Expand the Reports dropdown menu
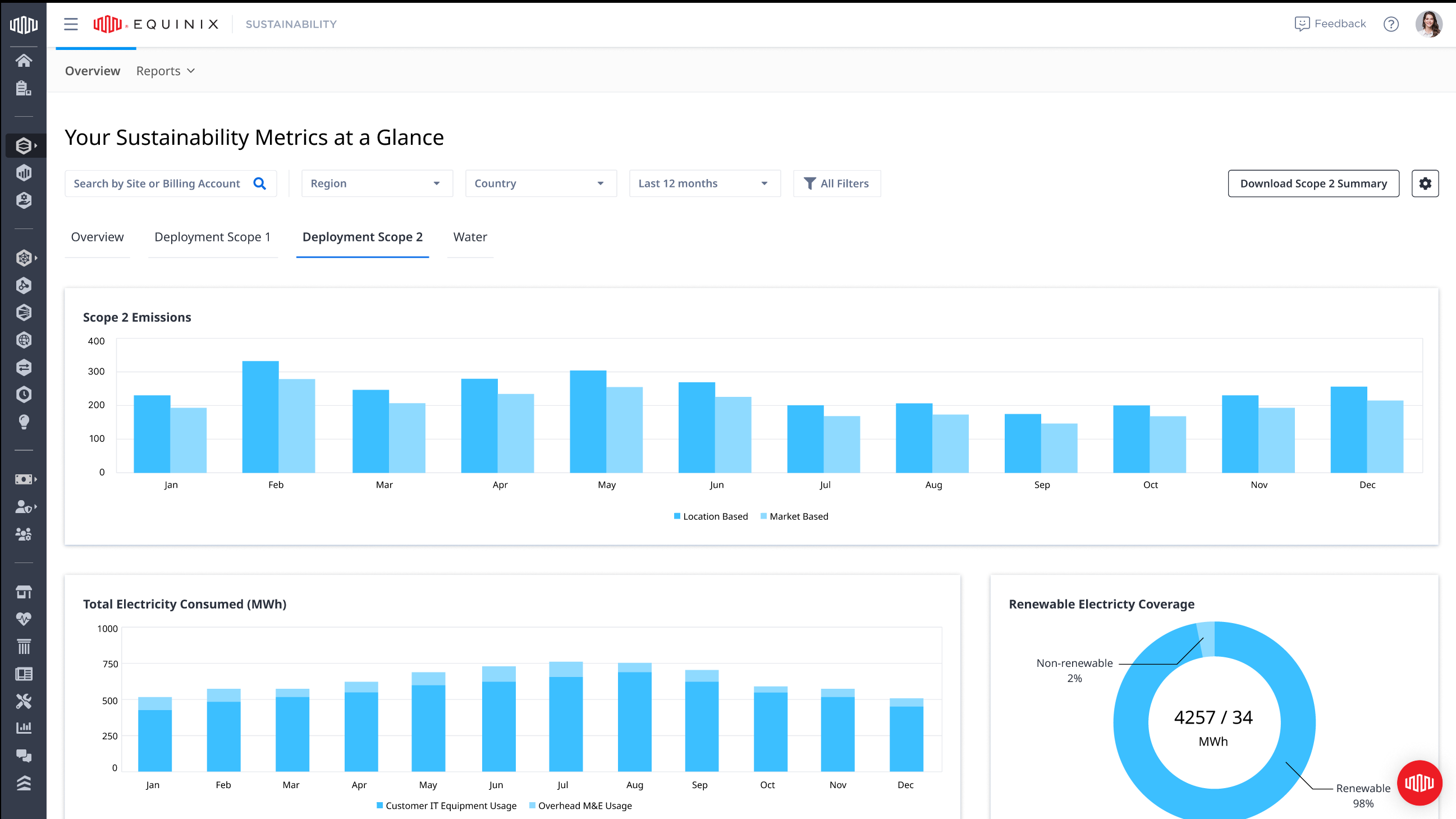 [165, 71]
